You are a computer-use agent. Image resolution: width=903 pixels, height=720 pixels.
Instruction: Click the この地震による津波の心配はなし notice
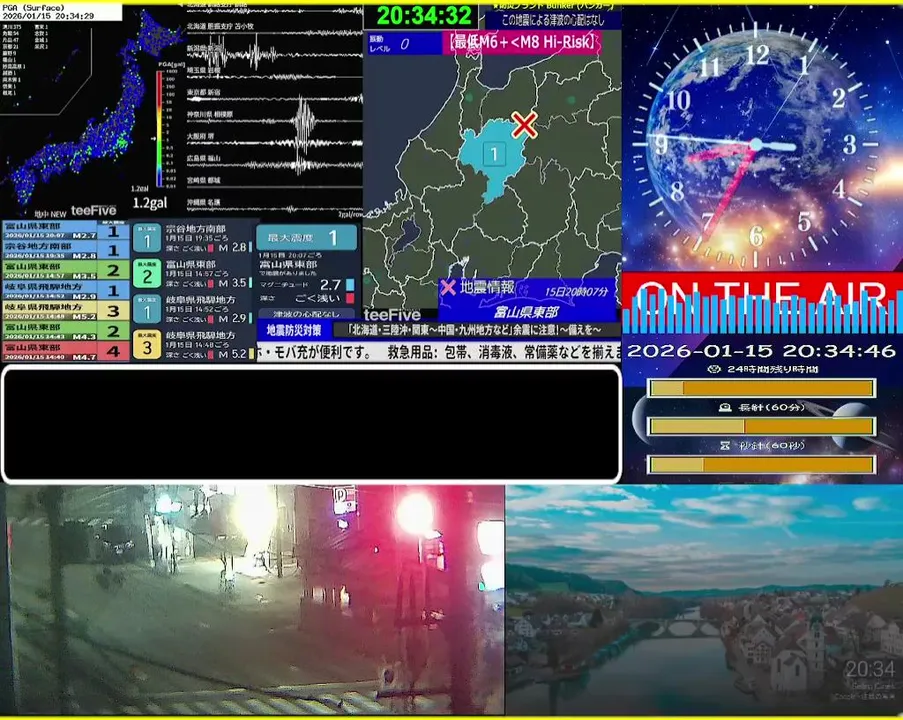coord(553,20)
